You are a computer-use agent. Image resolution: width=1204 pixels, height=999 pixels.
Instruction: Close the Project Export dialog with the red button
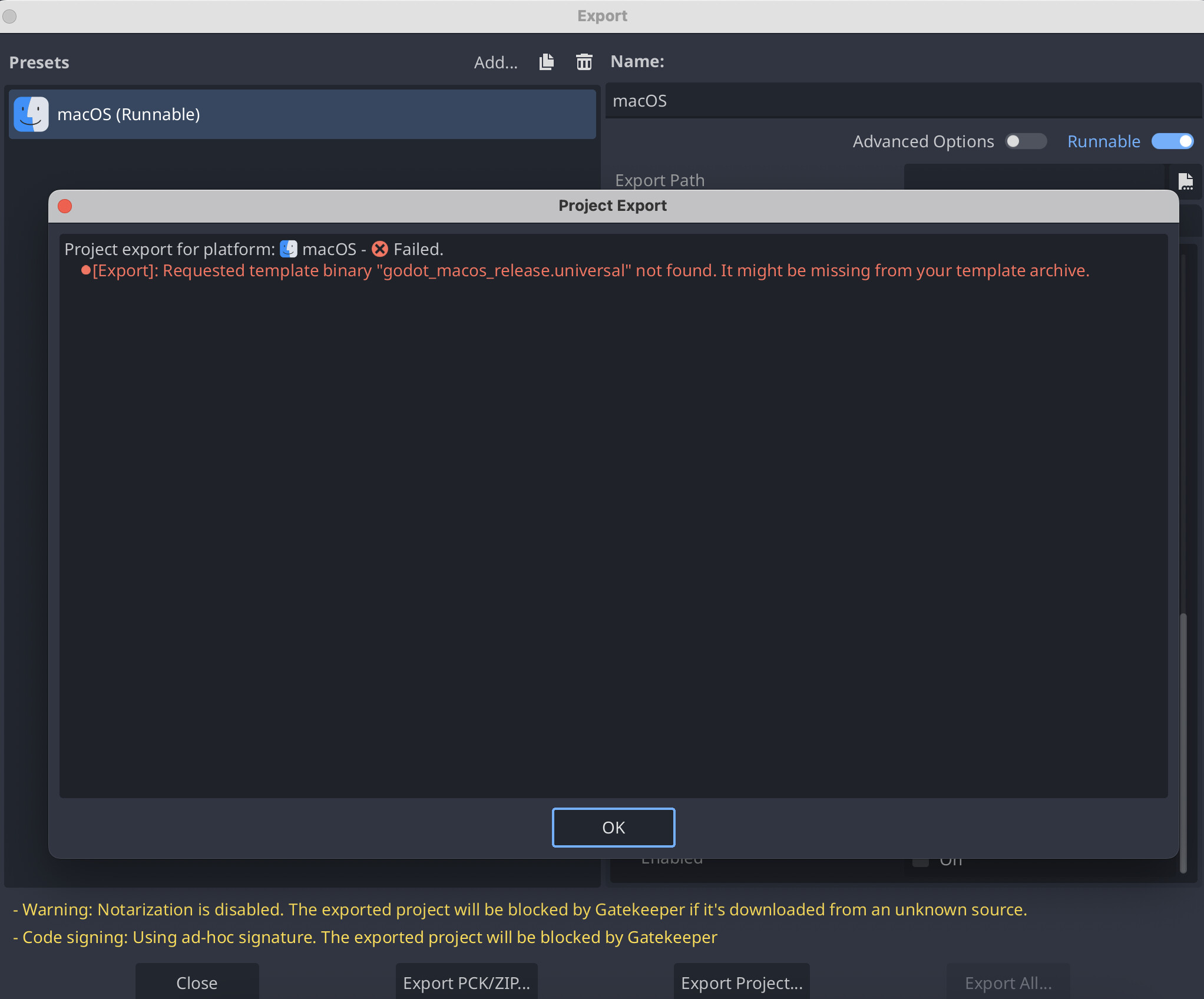(65, 206)
